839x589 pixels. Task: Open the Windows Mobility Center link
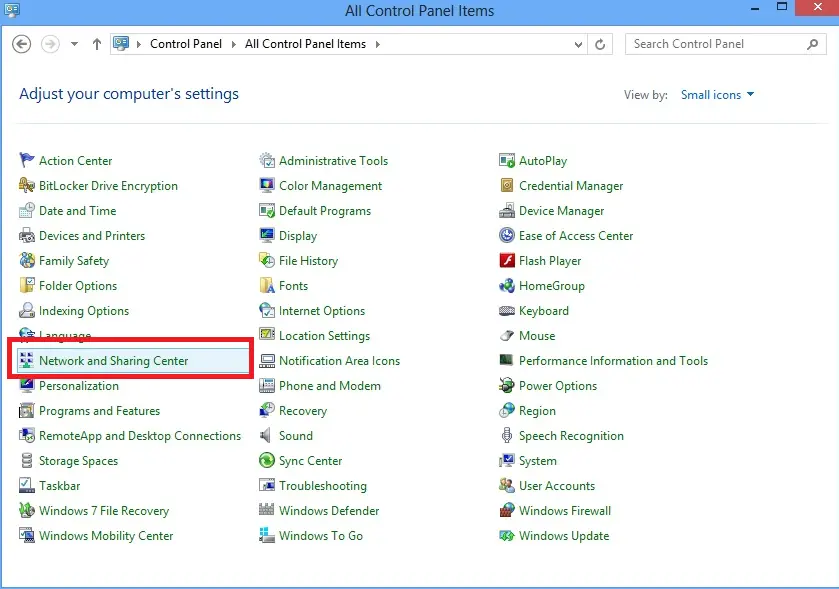(x=106, y=536)
